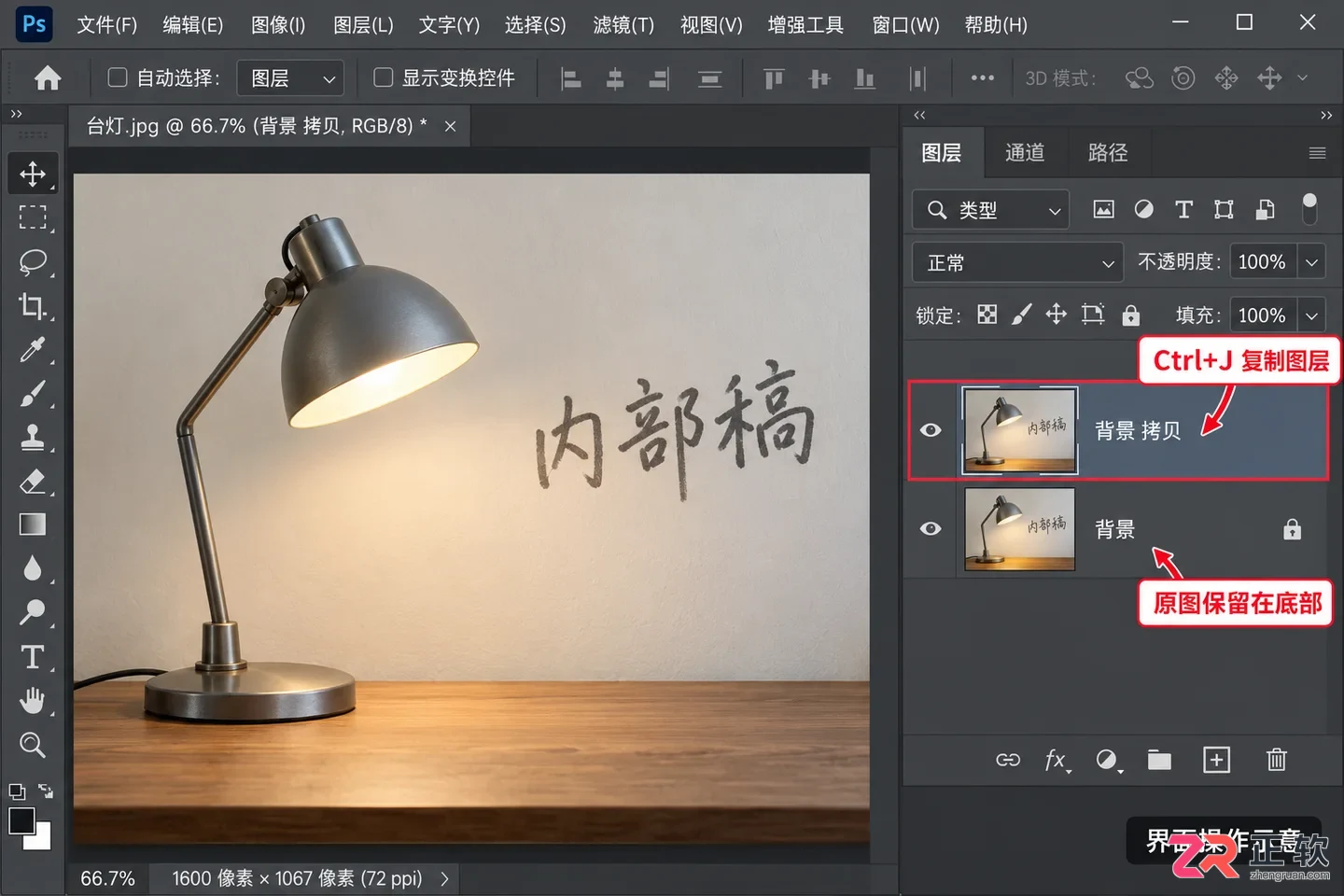1344x896 pixels.
Task: Select the Lasso tool
Action: tap(33, 262)
